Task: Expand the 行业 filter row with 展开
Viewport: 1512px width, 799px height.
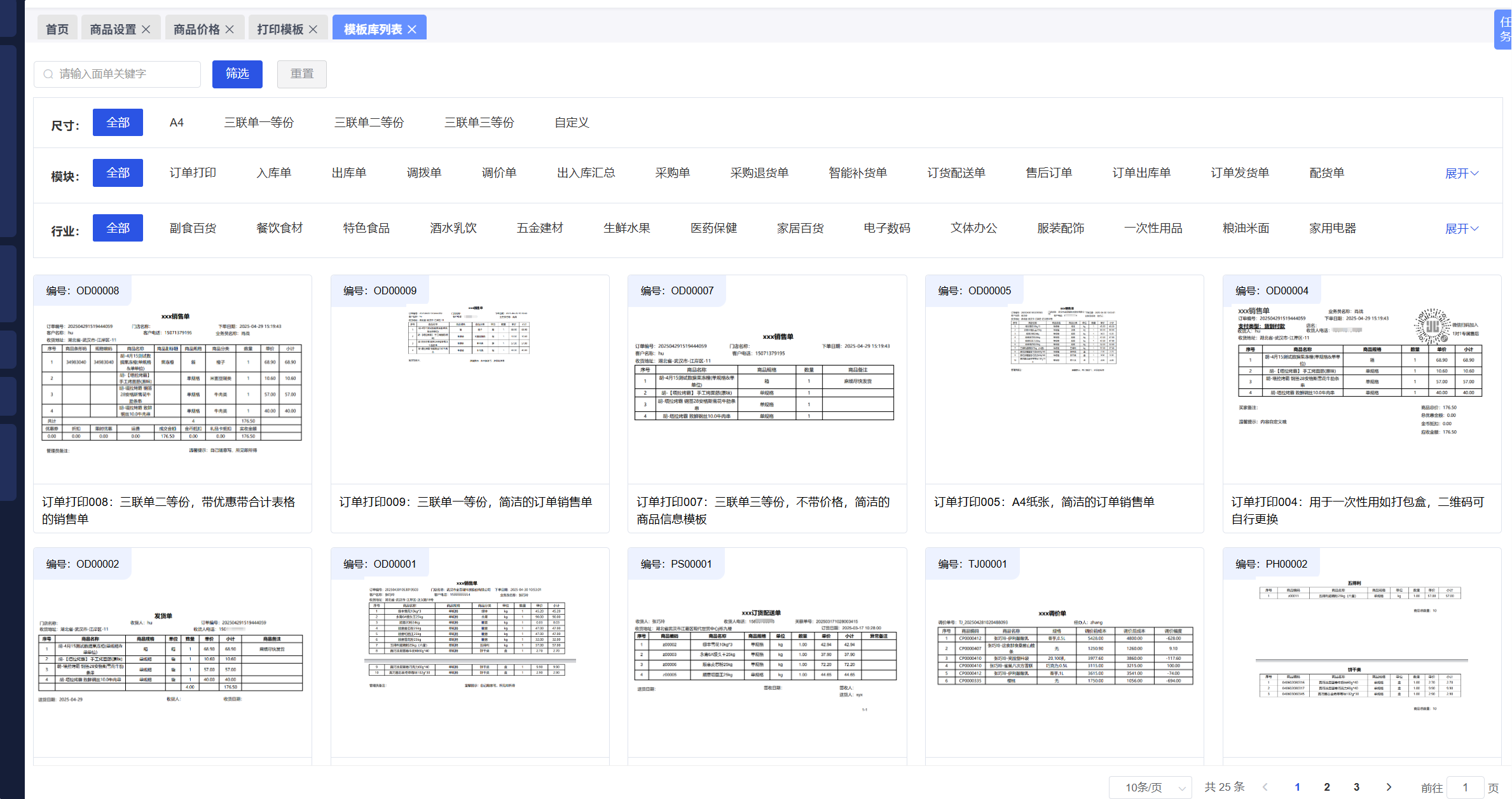Action: point(1461,229)
